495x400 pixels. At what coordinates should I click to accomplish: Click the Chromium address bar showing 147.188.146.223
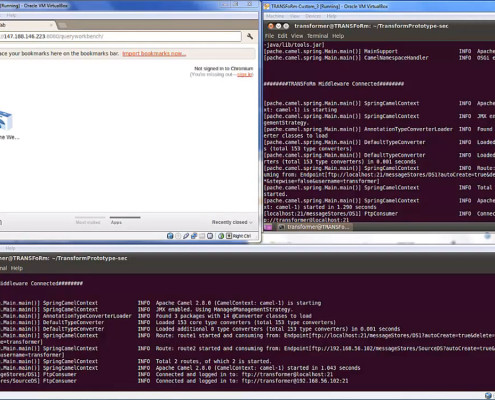click(120, 36)
